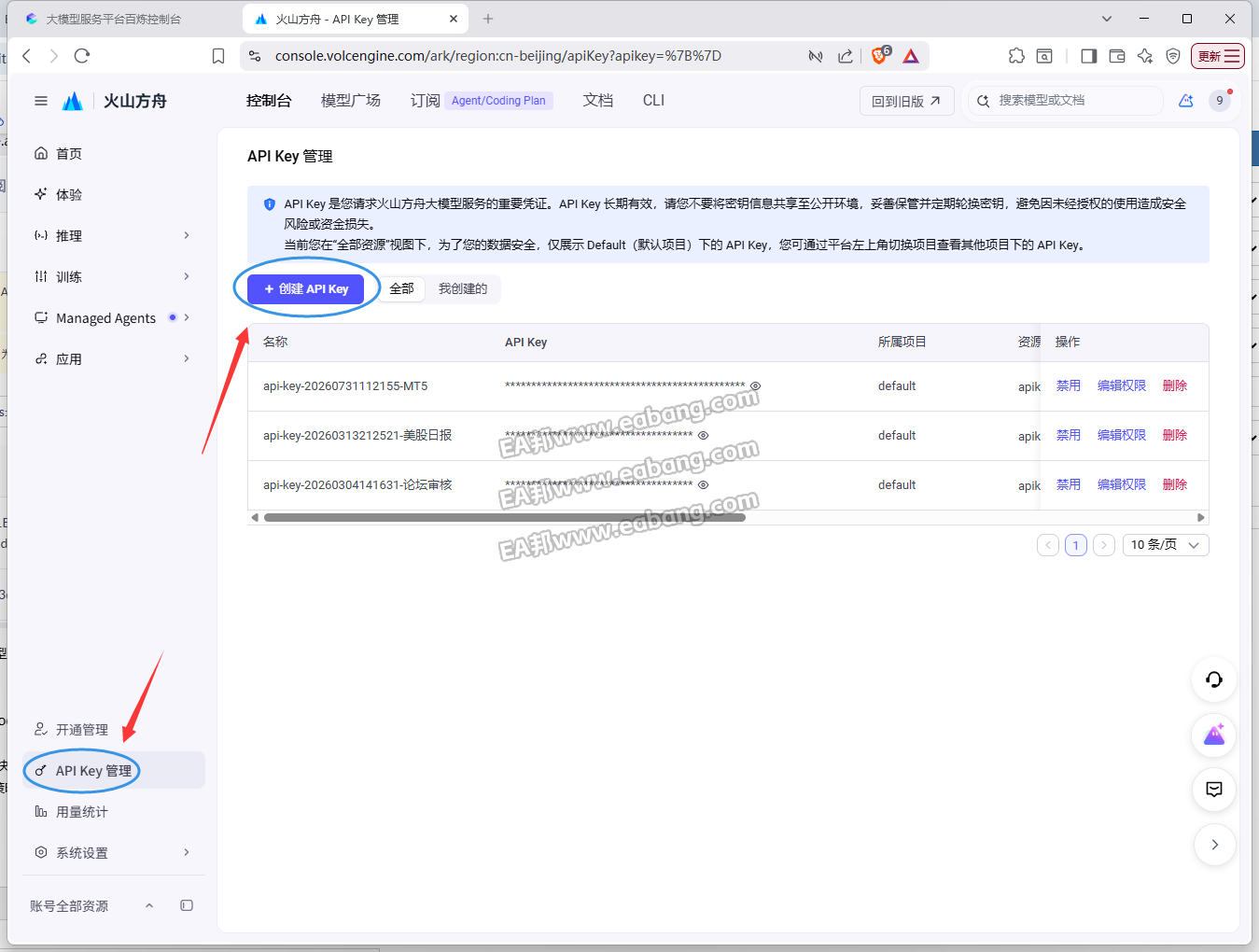This screenshot has width=1259, height=952.
Task: Expand the 推理 sidebar section
Action: coord(112,235)
